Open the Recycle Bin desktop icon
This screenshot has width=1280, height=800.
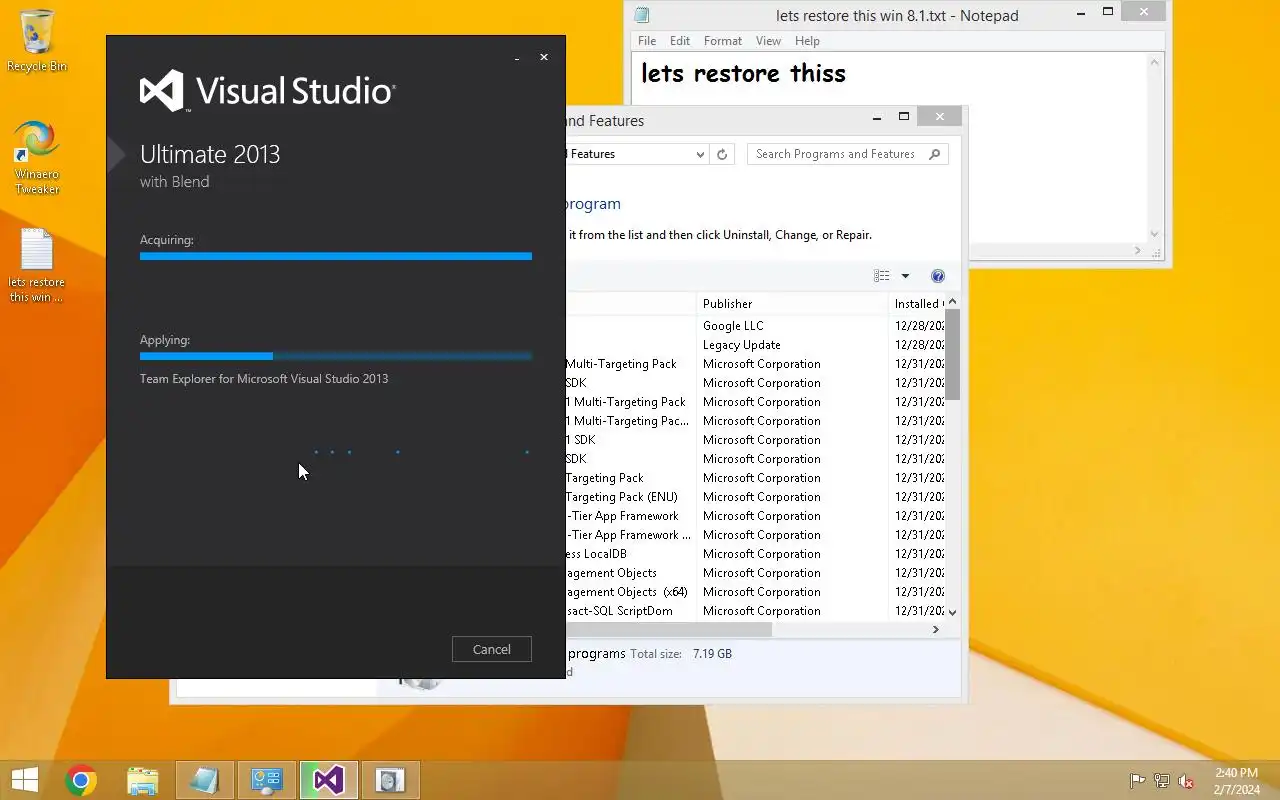[x=37, y=41]
